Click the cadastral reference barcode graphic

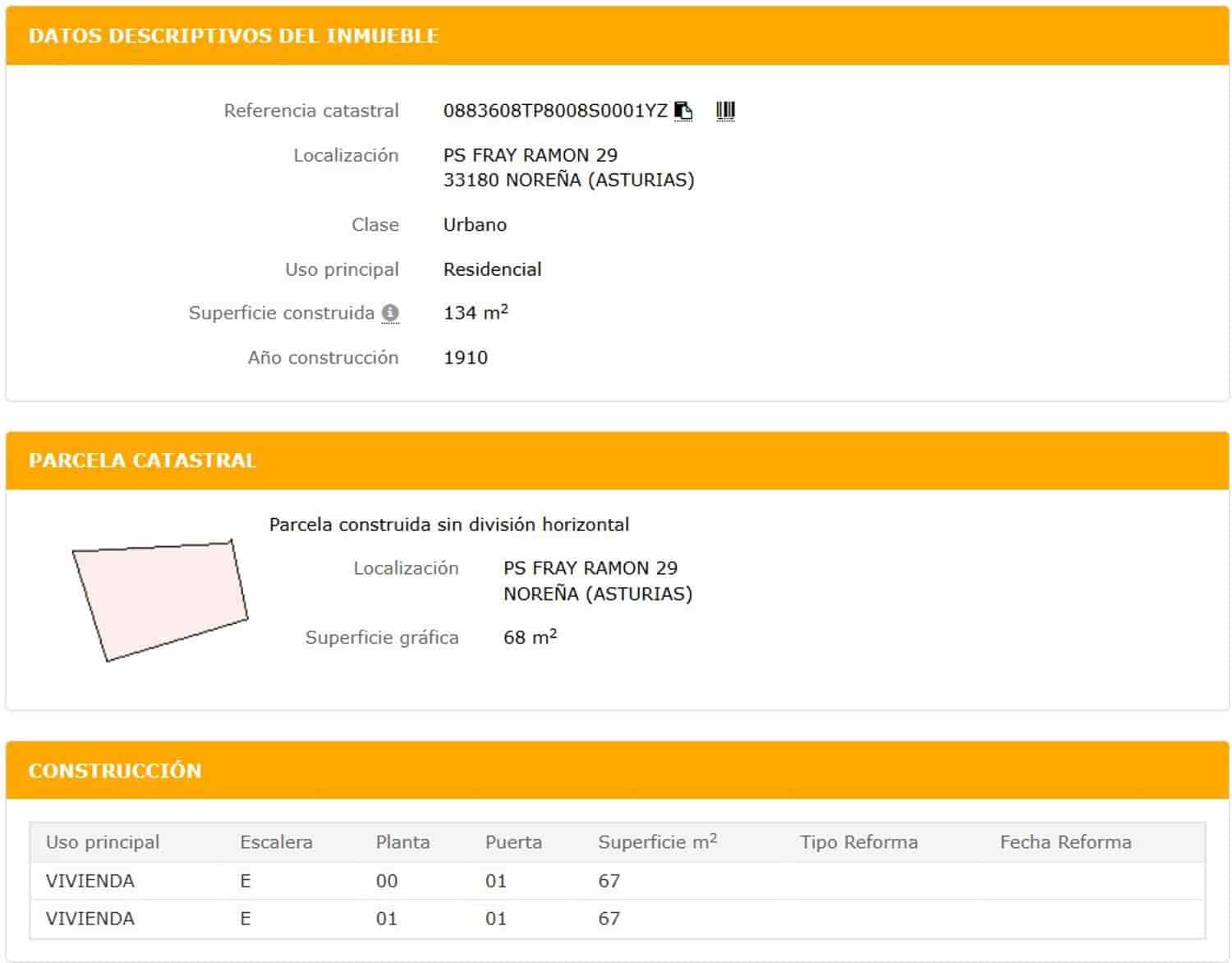click(x=725, y=109)
